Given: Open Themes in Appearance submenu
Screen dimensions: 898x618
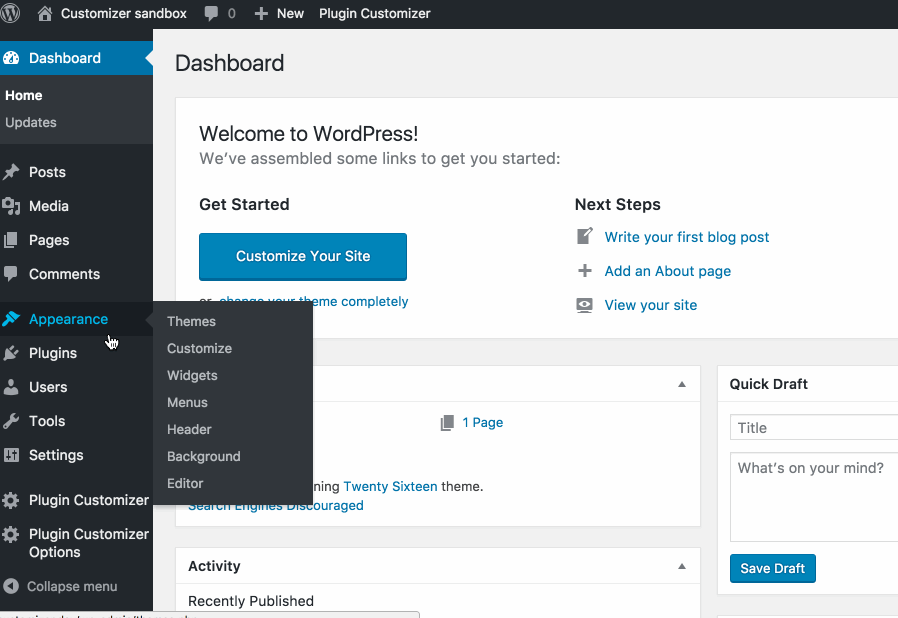Looking at the screenshot, I should point(191,321).
